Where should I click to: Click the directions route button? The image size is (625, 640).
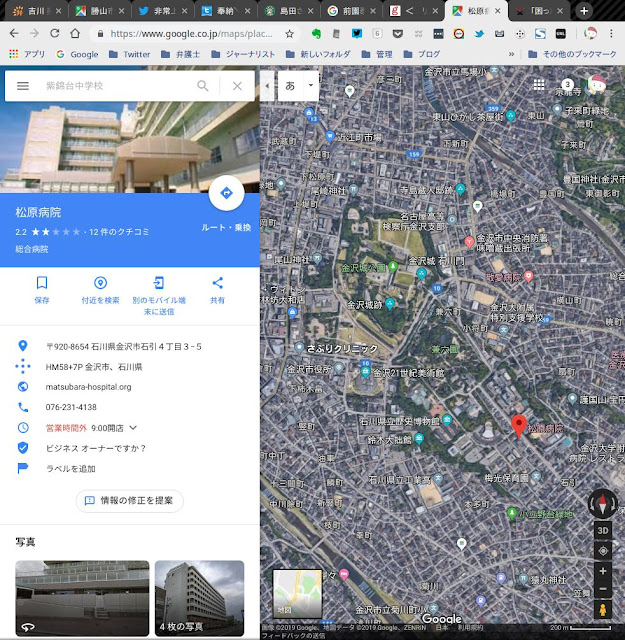click(227, 193)
